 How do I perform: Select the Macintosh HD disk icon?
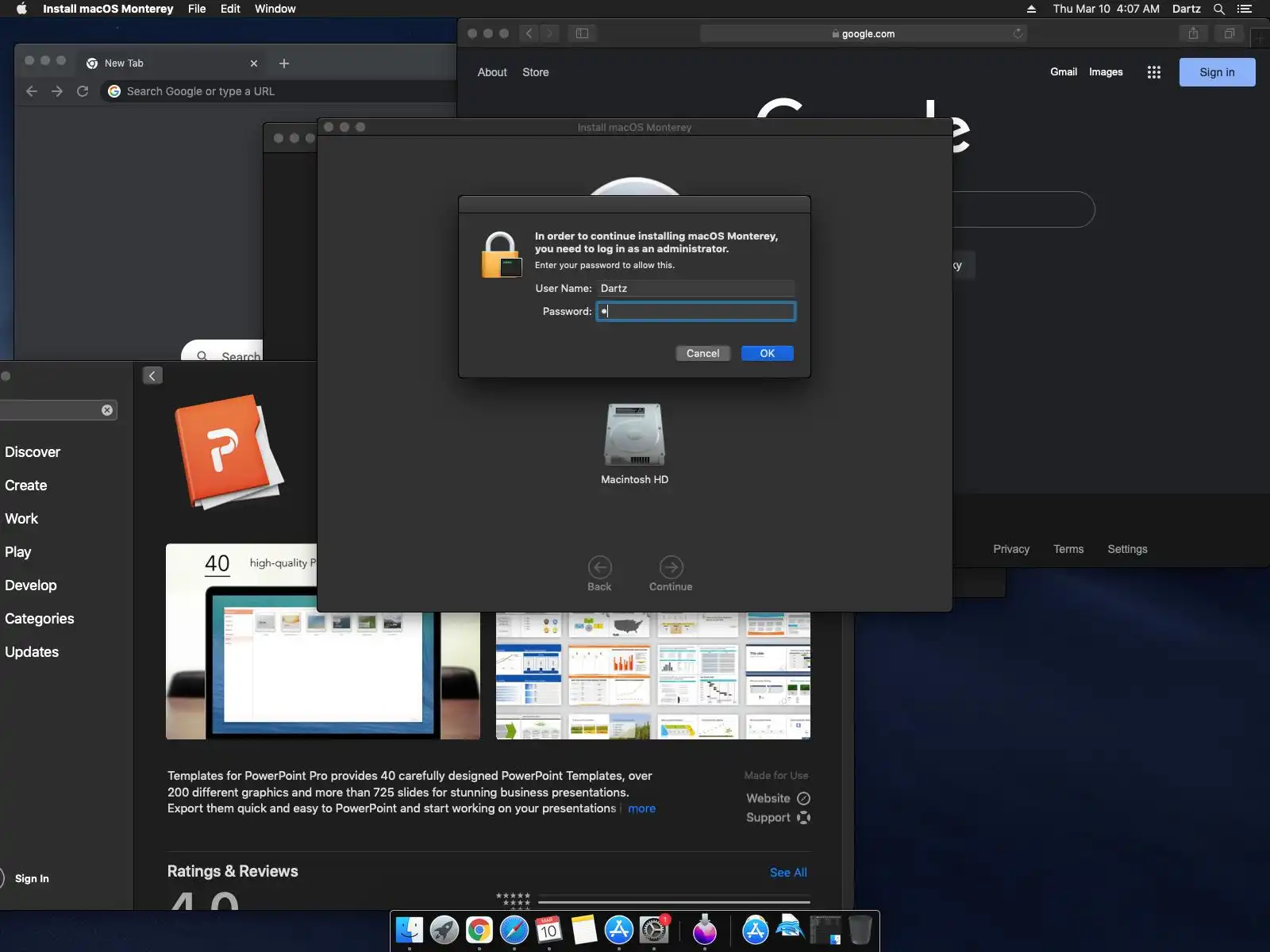pyautogui.click(x=634, y=435)
